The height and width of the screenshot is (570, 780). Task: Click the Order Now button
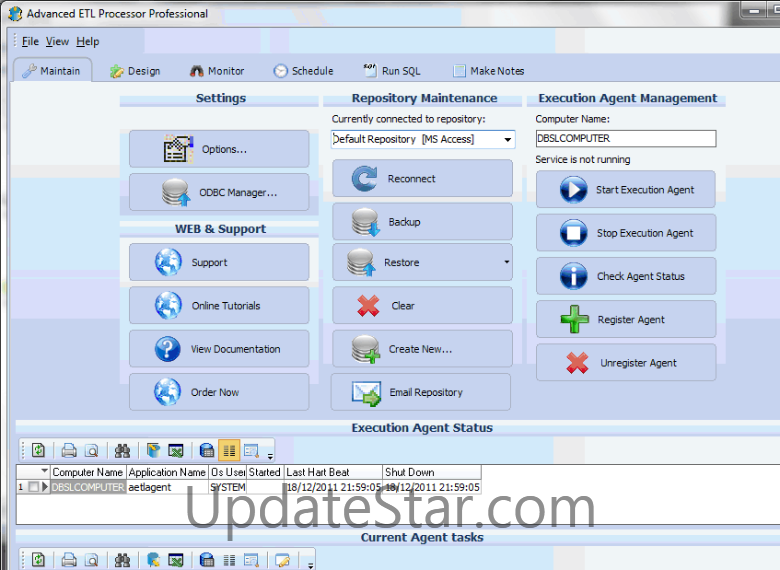219,392
